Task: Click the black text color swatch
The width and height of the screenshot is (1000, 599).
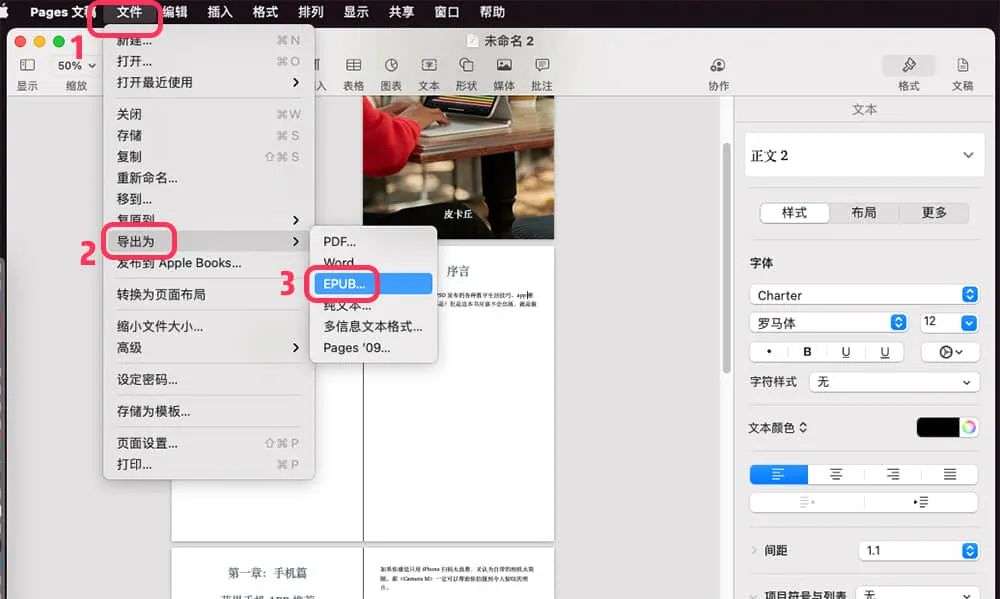Action: [938, 427]
